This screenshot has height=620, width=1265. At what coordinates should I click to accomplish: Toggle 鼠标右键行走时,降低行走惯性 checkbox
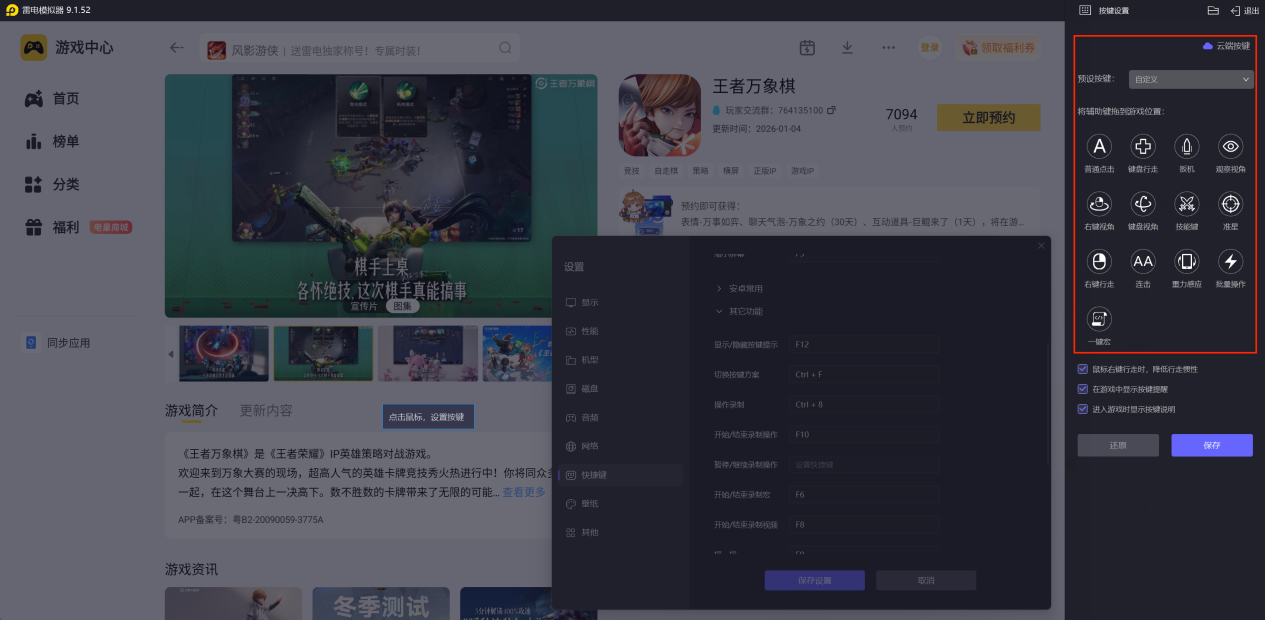click(1083, 369)
